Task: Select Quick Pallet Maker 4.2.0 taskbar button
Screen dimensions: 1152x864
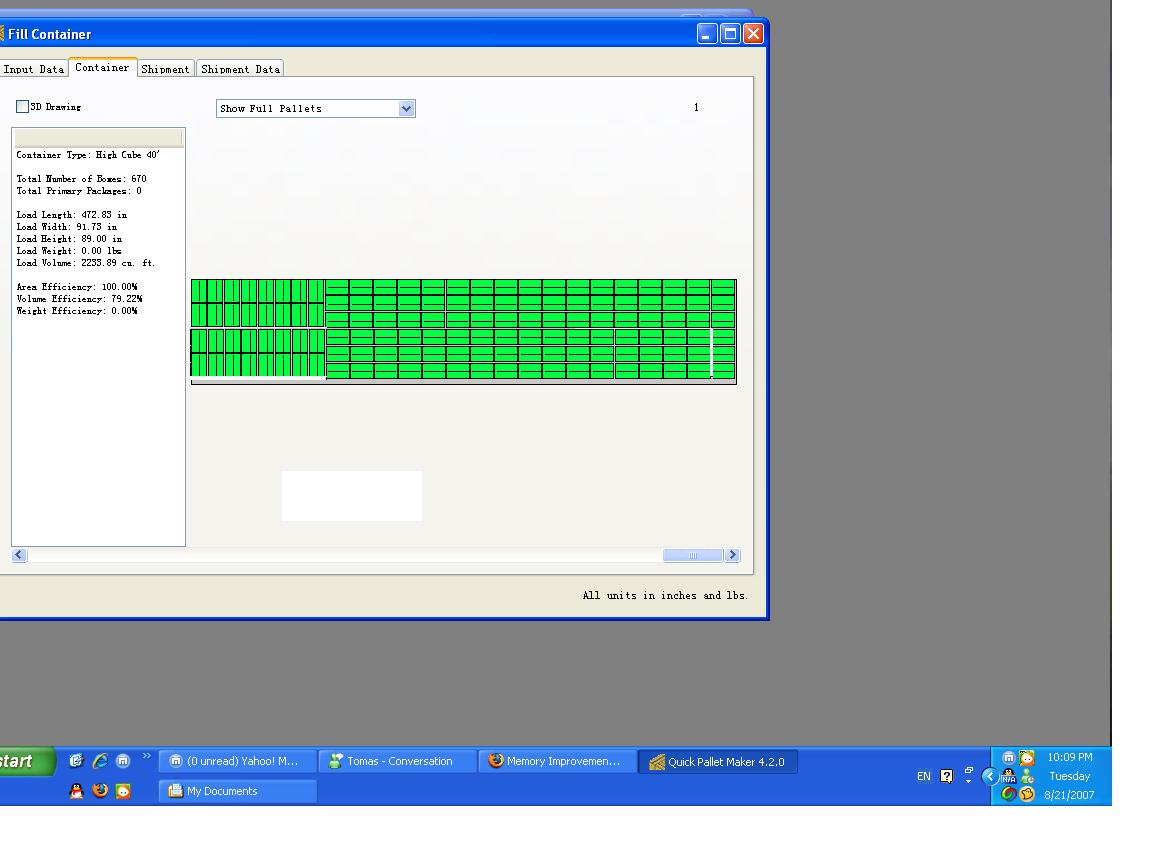Action: click(718, 762)
